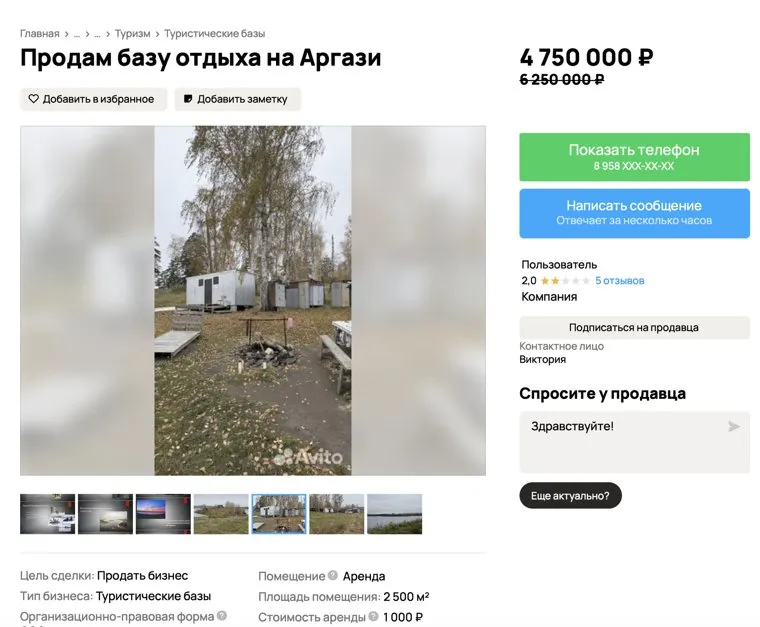Screen dimensions: 760x627
Task: Click the heart icon for favorites
Action: [x=33, y=99]
